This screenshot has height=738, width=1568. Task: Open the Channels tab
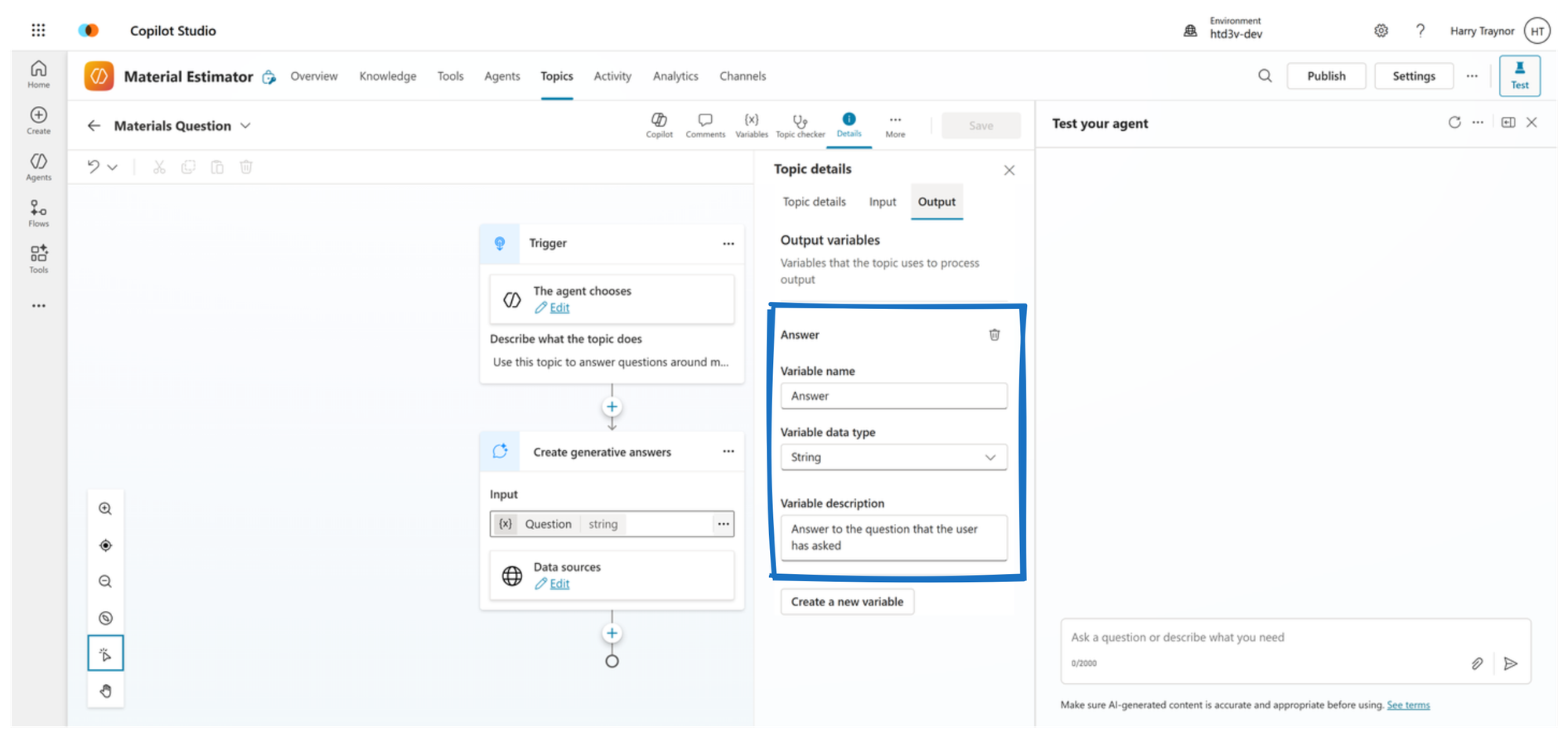(x=742, y=76)
